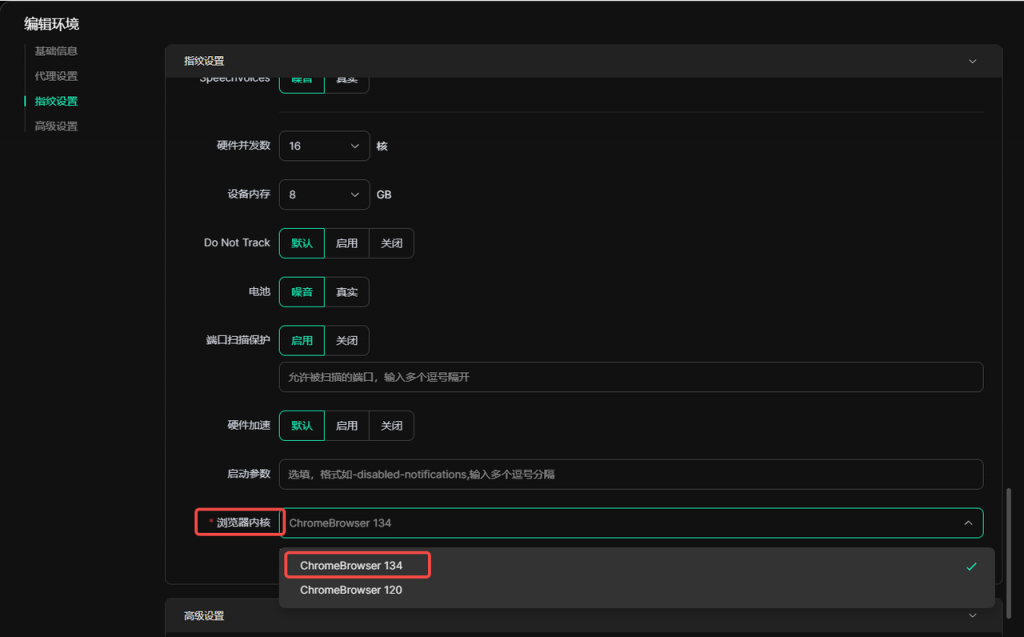Set Do Not Track to 关闭
This screenshot has width=1024, height=637.
coord(391,243)
